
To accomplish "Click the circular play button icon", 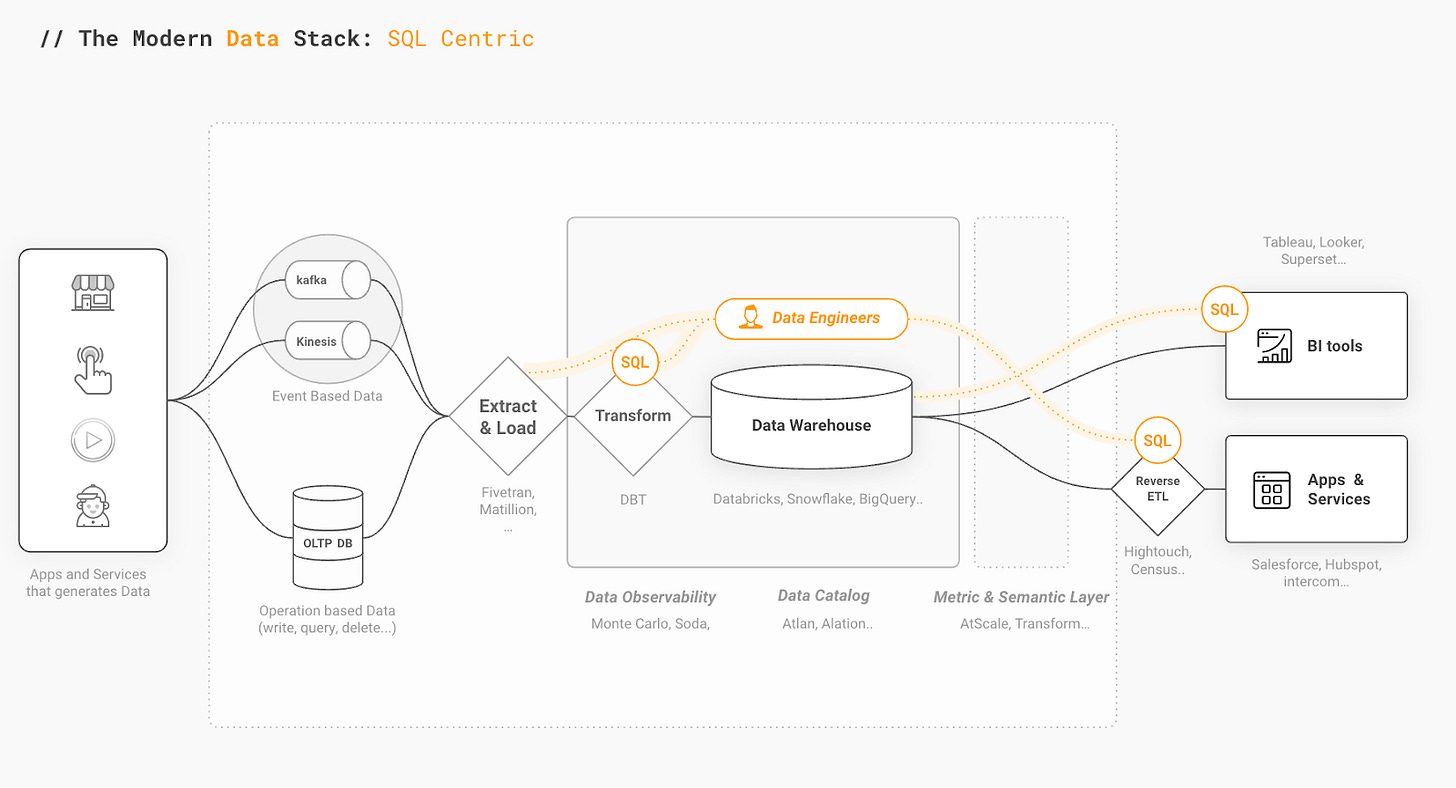I will pyautogui.click(x=93, y=440).
